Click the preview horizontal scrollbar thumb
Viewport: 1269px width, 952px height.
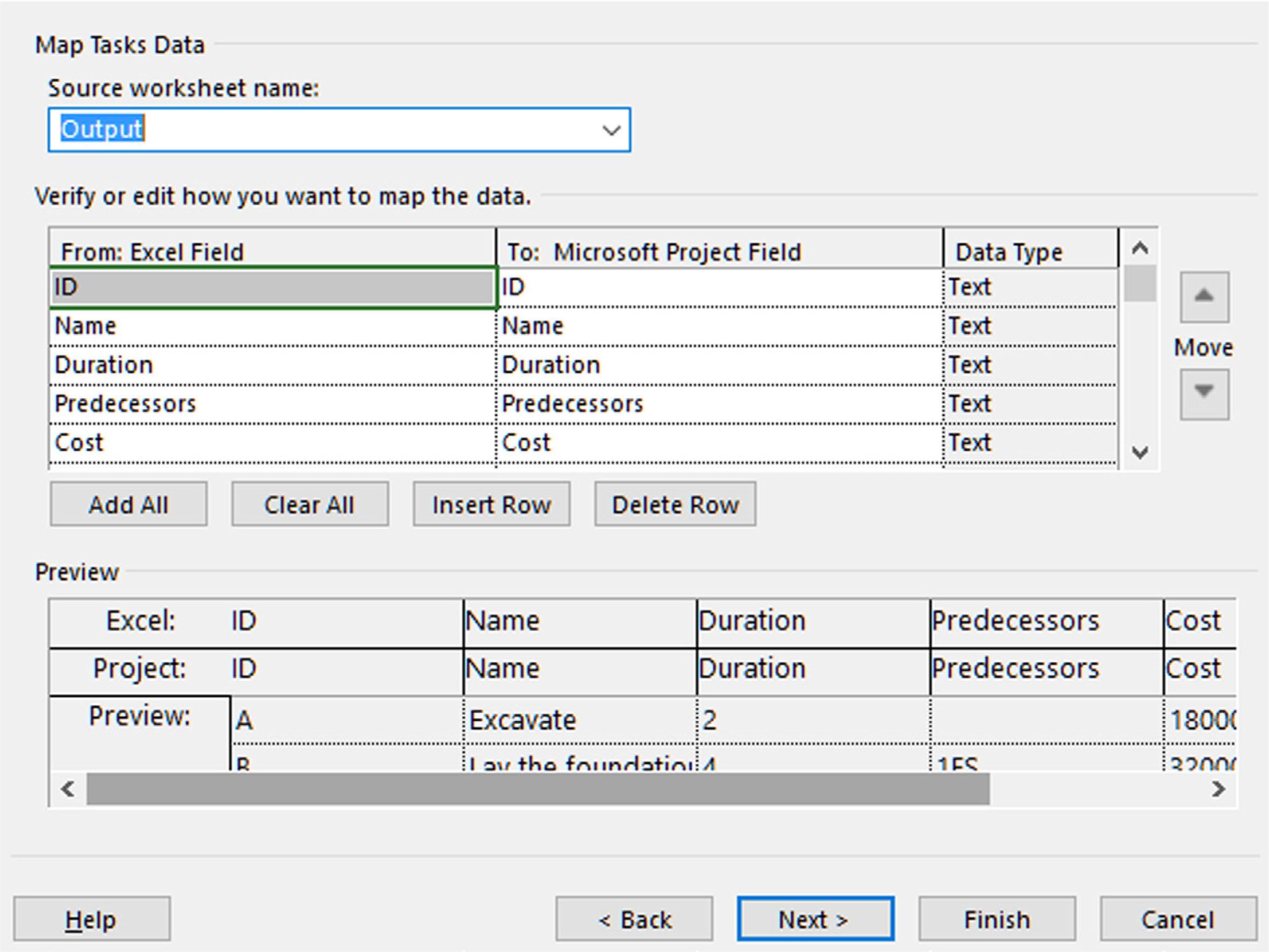(538, 789)
